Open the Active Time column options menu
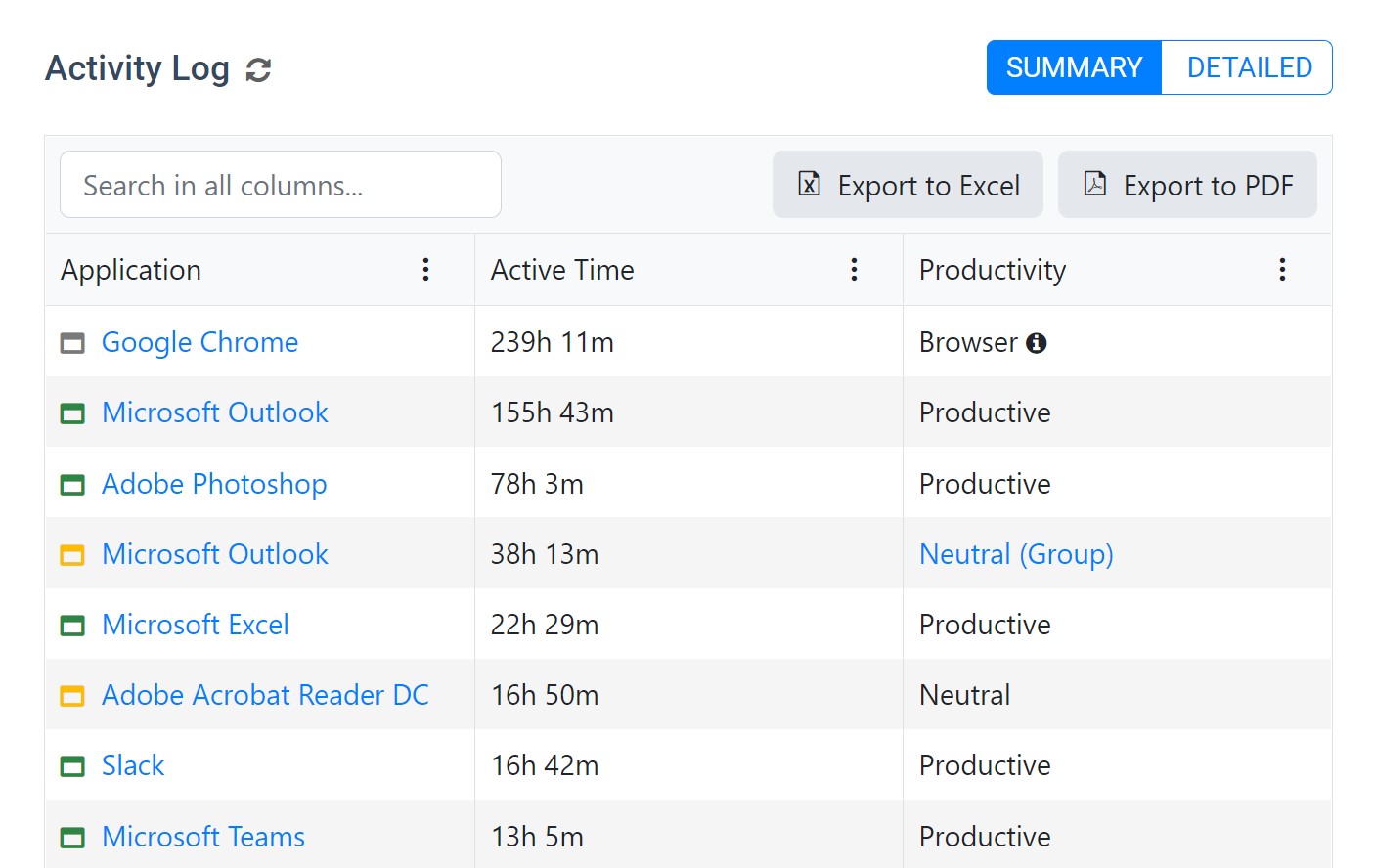 pos(854,270)
